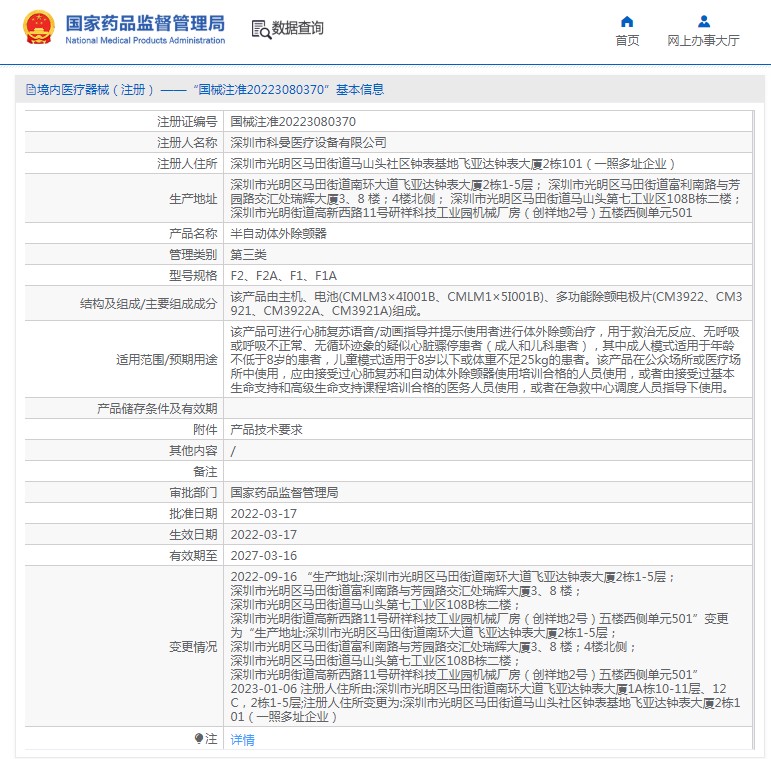Viewport: 771px width, 759px height.
Task: Click approval department value 国家药品监督管理局
Action: click(x=284, y=493)
